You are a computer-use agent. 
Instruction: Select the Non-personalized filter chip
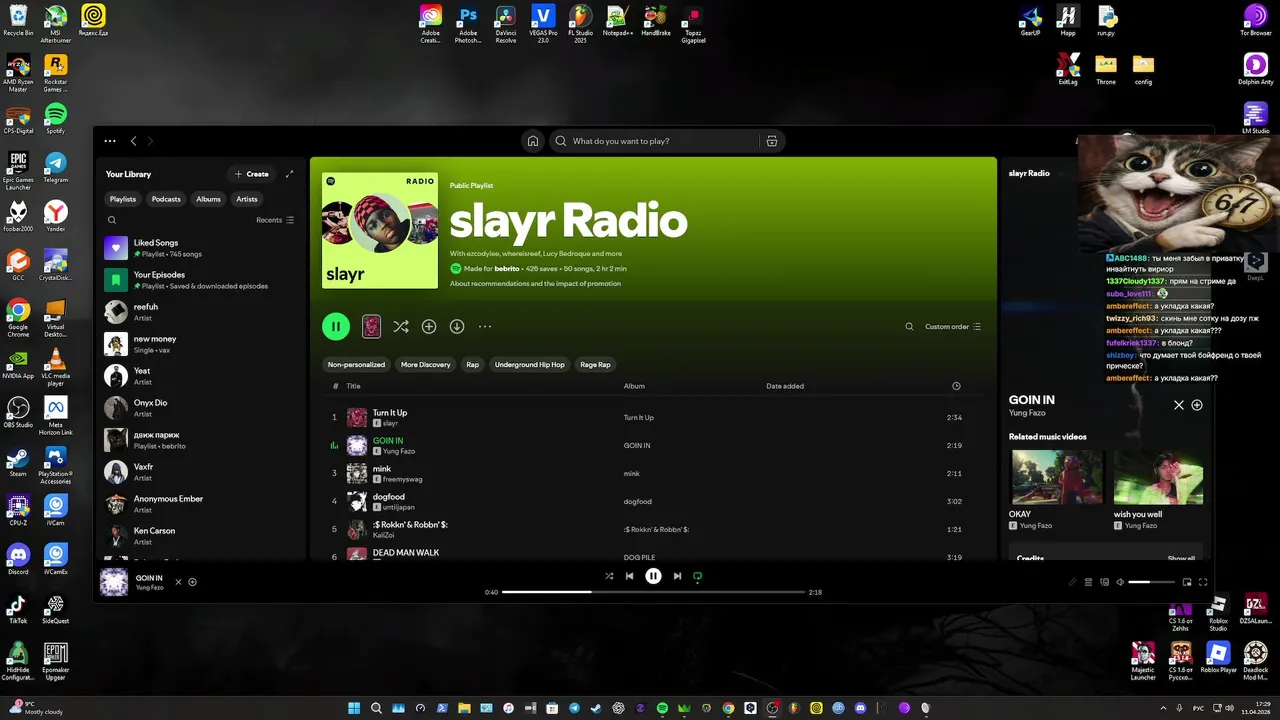(x=356, y=364)
